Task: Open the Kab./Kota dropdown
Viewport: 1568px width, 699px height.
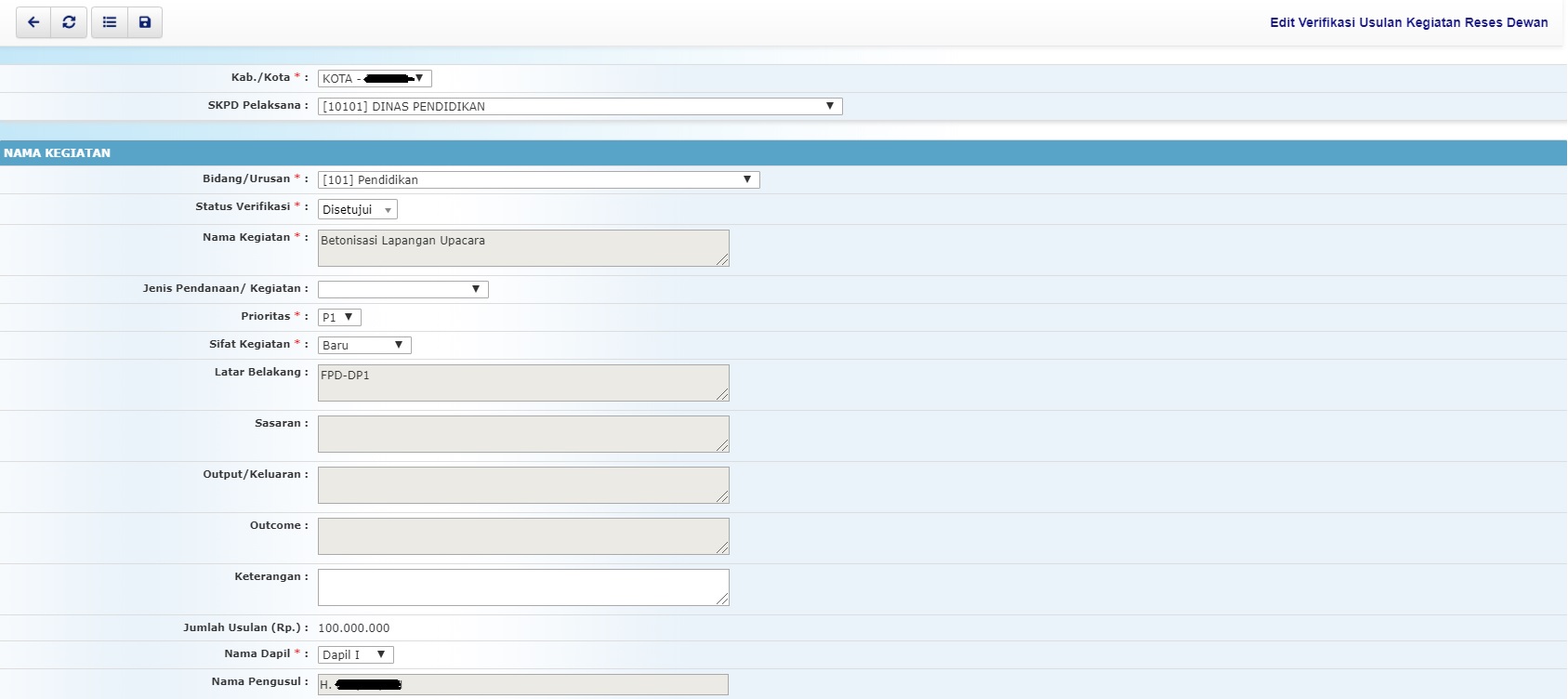Action: click(x=375, y=79)
